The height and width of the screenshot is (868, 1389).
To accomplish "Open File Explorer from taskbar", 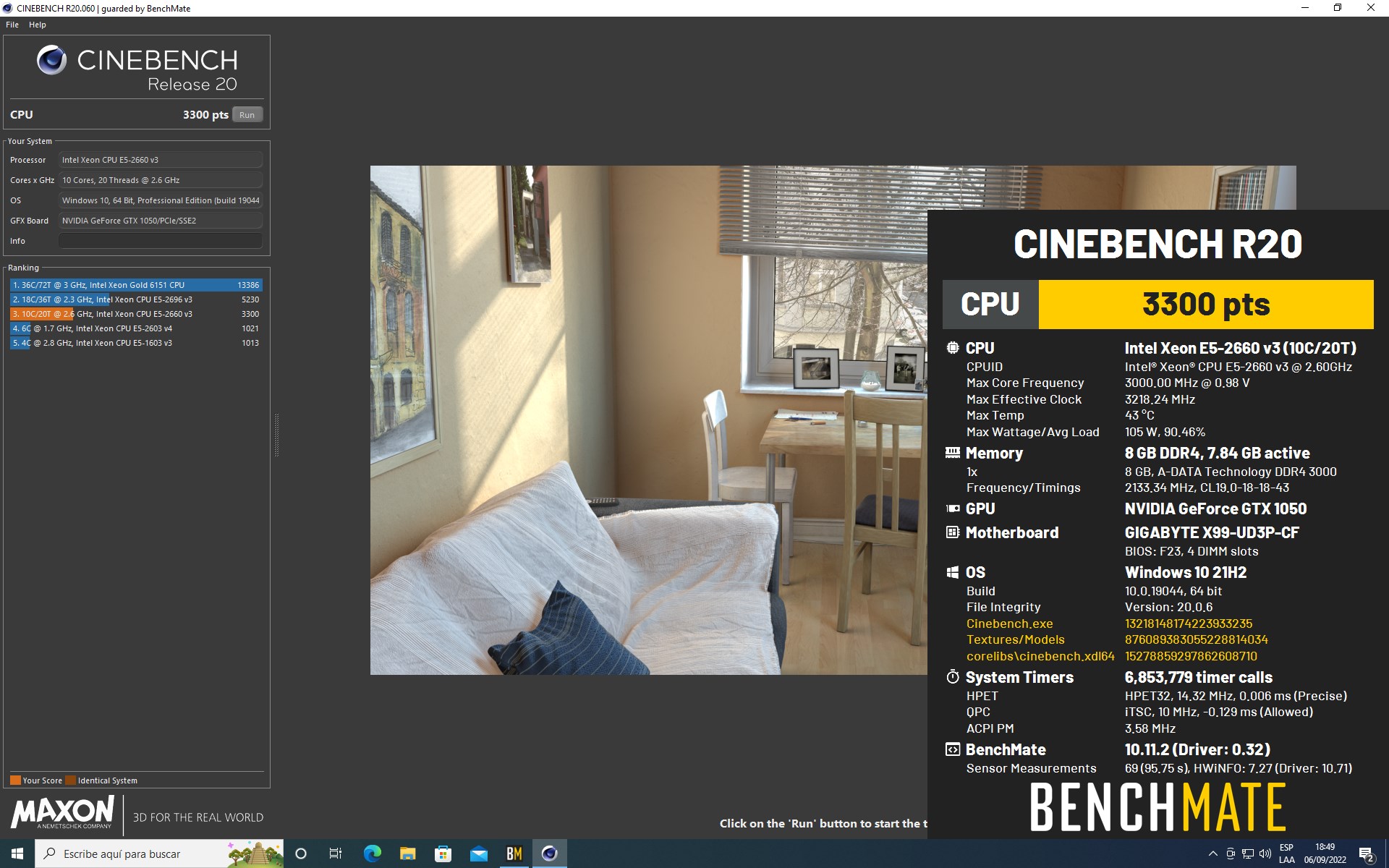I will (x=407, y=854).
